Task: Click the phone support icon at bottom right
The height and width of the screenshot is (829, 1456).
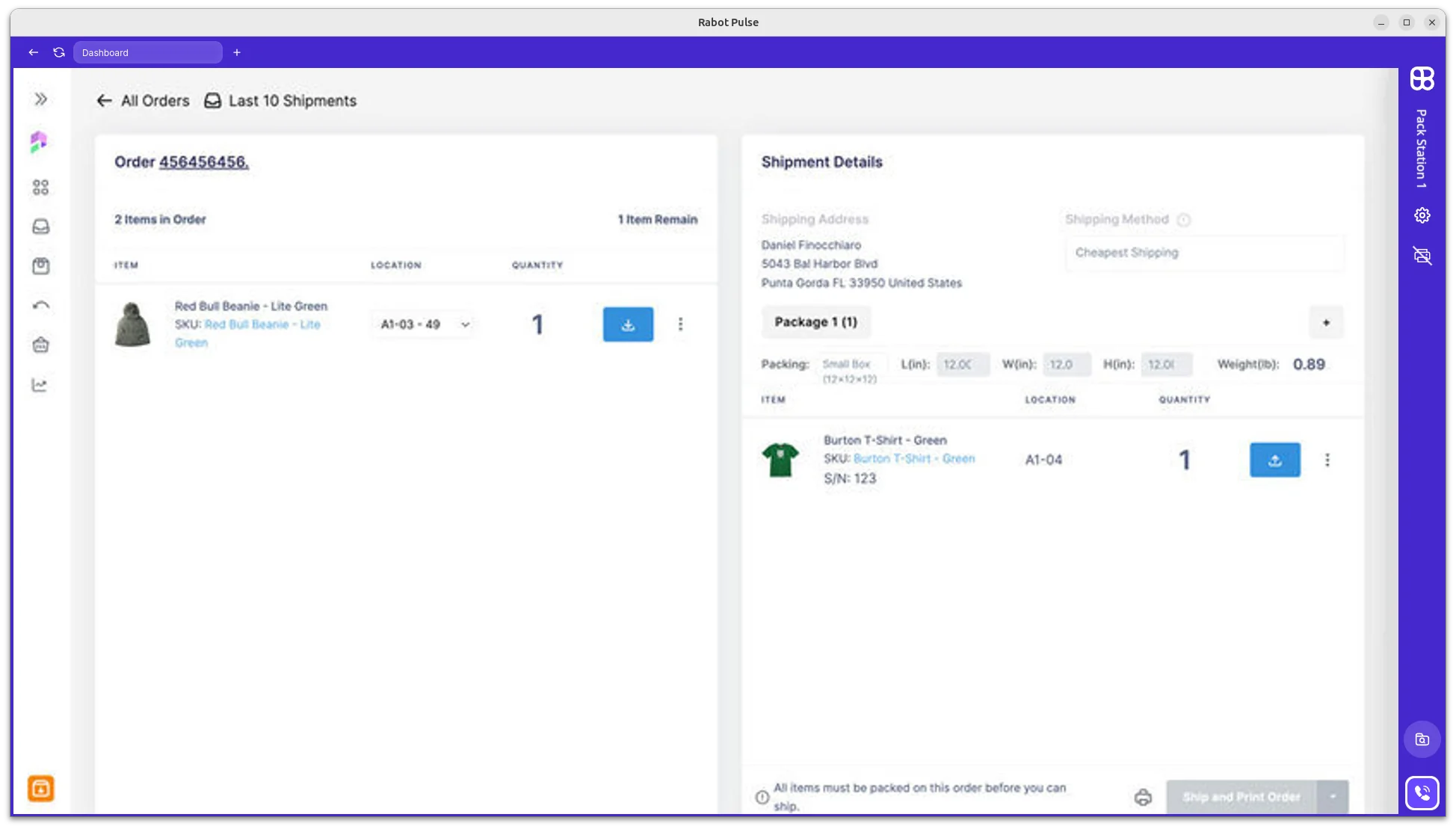Action: click(x=1423, y=792)
